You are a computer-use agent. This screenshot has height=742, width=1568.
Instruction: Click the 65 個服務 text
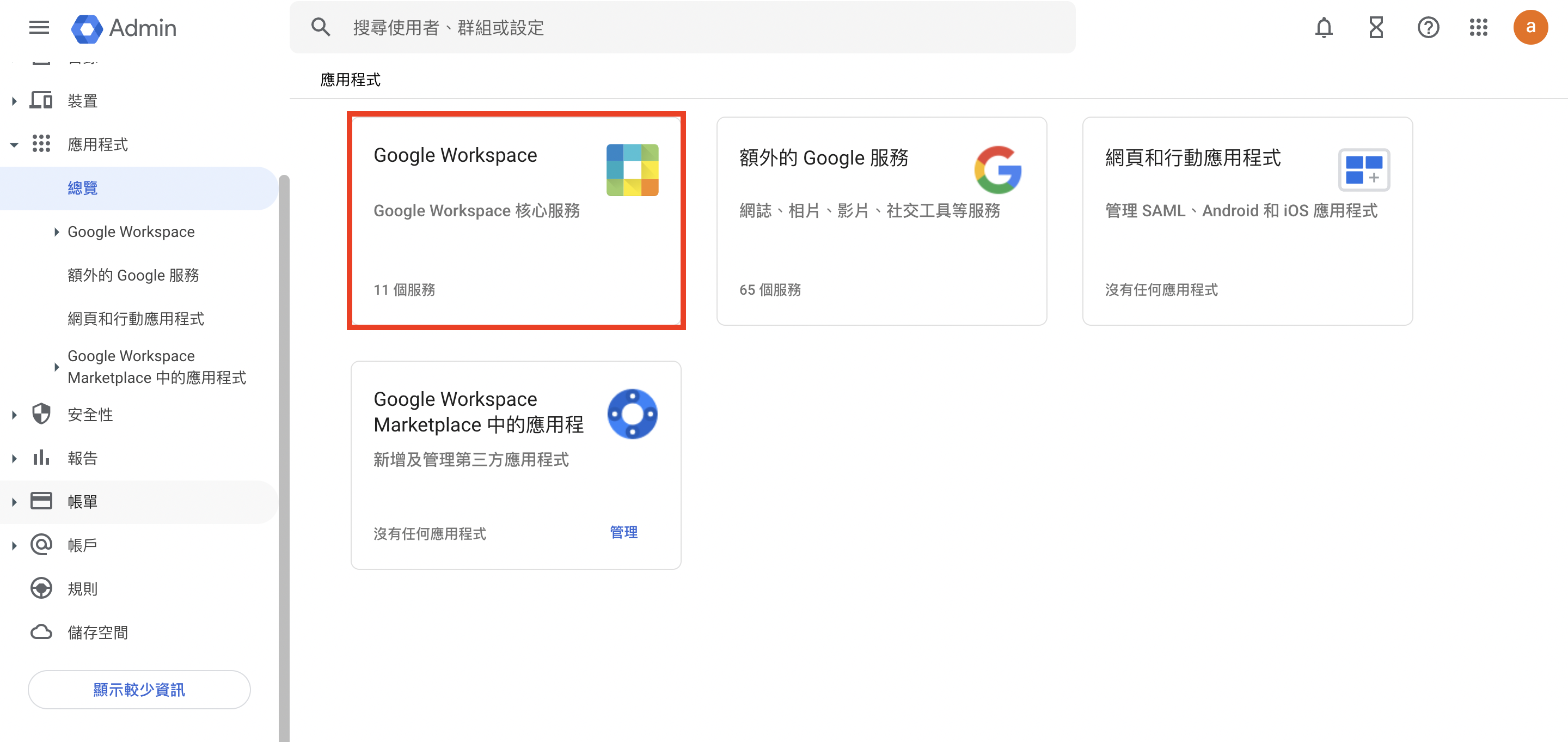770,290
